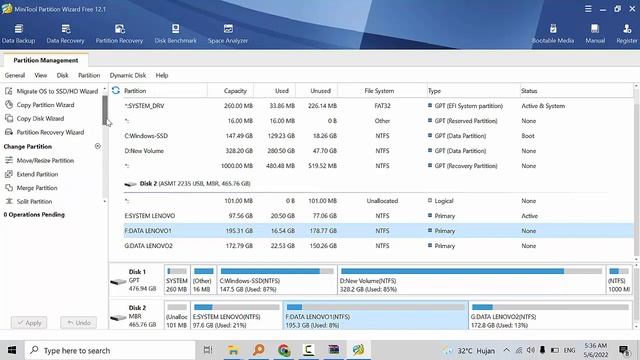640x360 pixels.
Task: Select the G:DATA LENOVO2 partition row
Action: pos(378,246)
